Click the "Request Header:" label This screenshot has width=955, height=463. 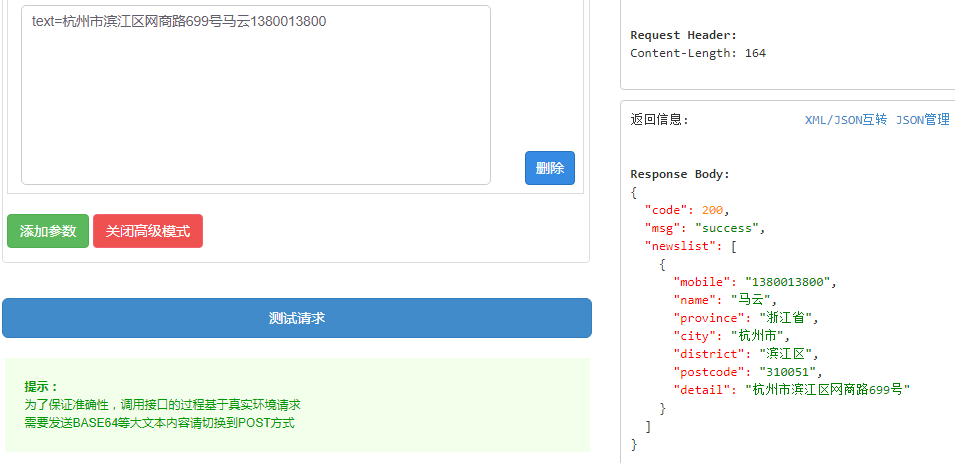pyautogui.click(x=683, y=35)
